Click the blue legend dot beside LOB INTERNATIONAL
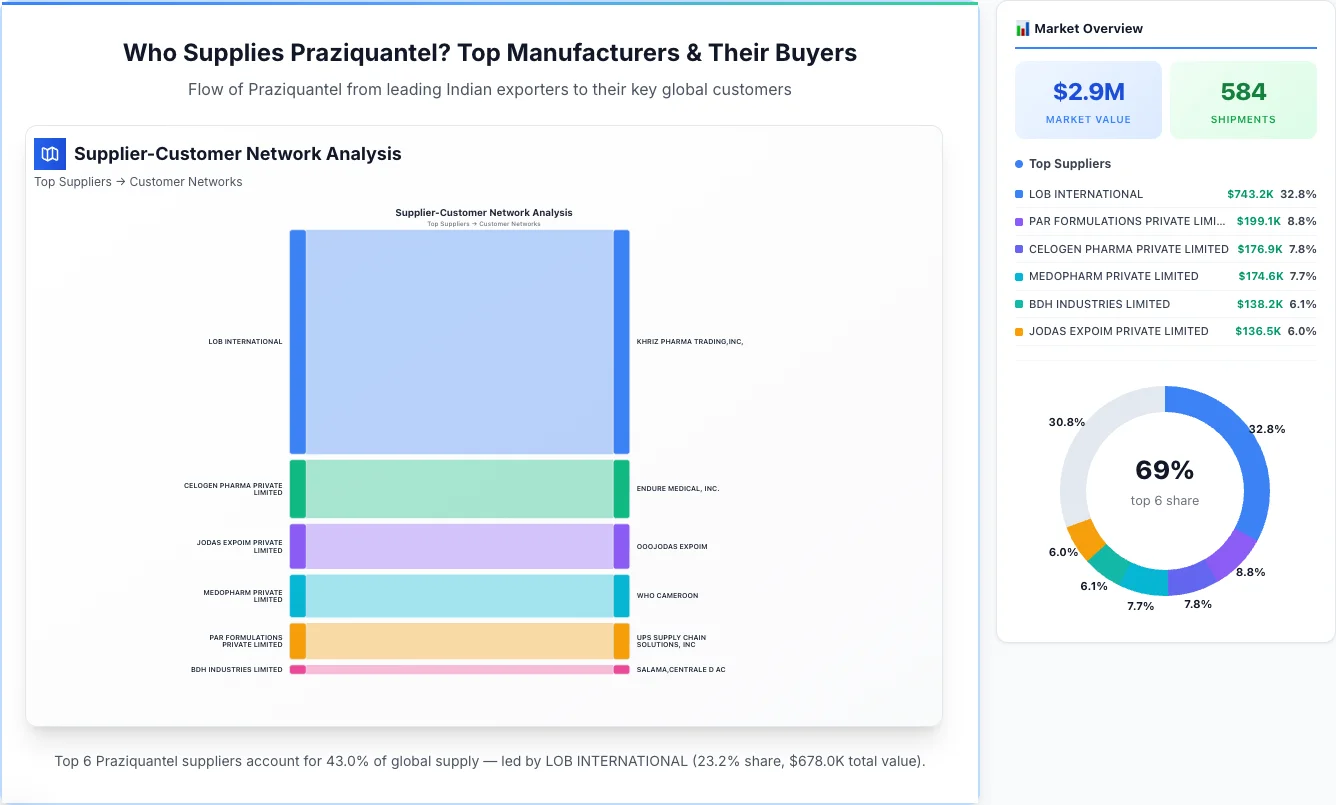Screen dimensions: 1336x805 (x=1021, y=194)
